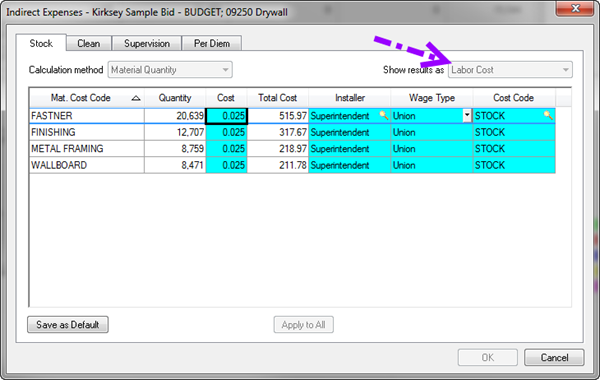Screen dimensions: 600x380
Task: Open the Calculation method dropdown
Action: [170, 70]
